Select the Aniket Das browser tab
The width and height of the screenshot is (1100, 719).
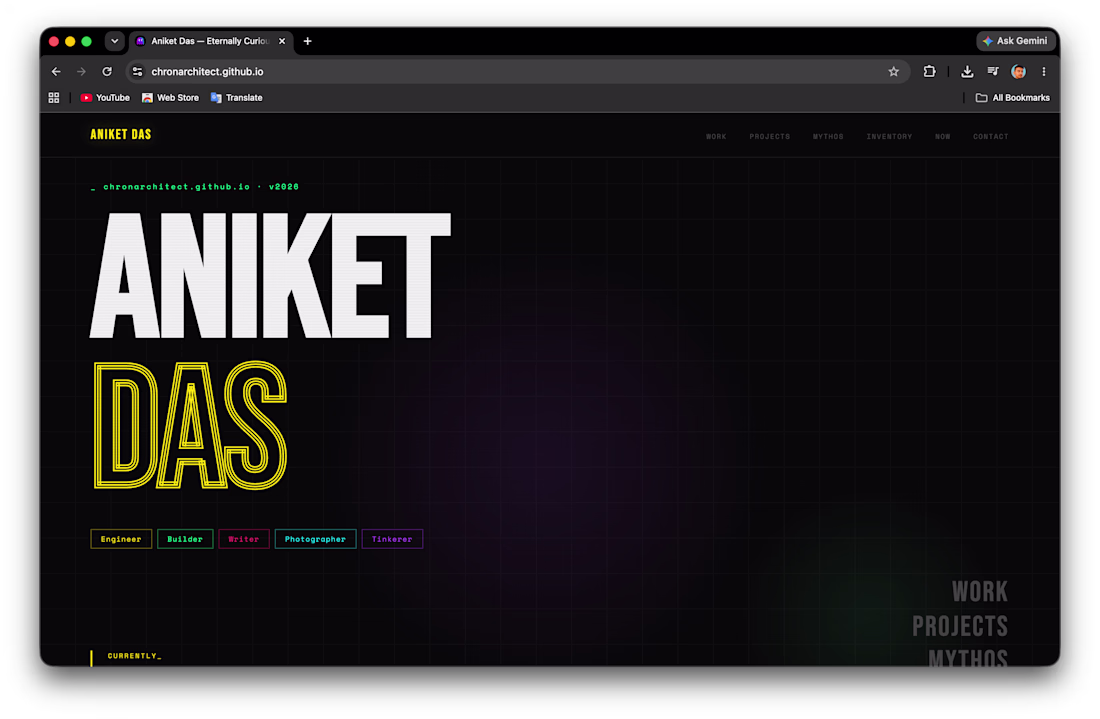point(210,41)
